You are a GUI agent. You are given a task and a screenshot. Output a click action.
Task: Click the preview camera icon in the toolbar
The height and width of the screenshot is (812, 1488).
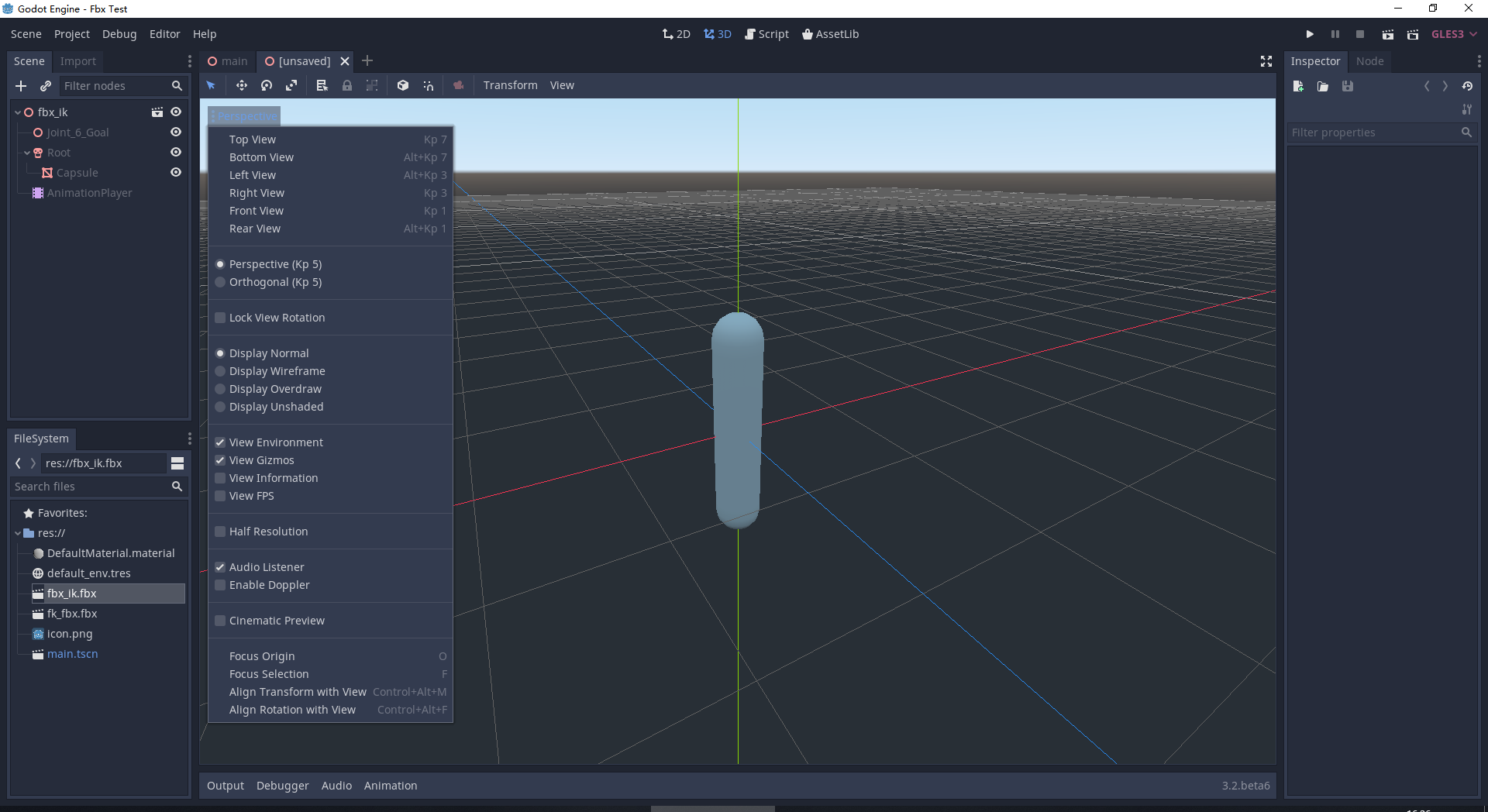point(458,85)
